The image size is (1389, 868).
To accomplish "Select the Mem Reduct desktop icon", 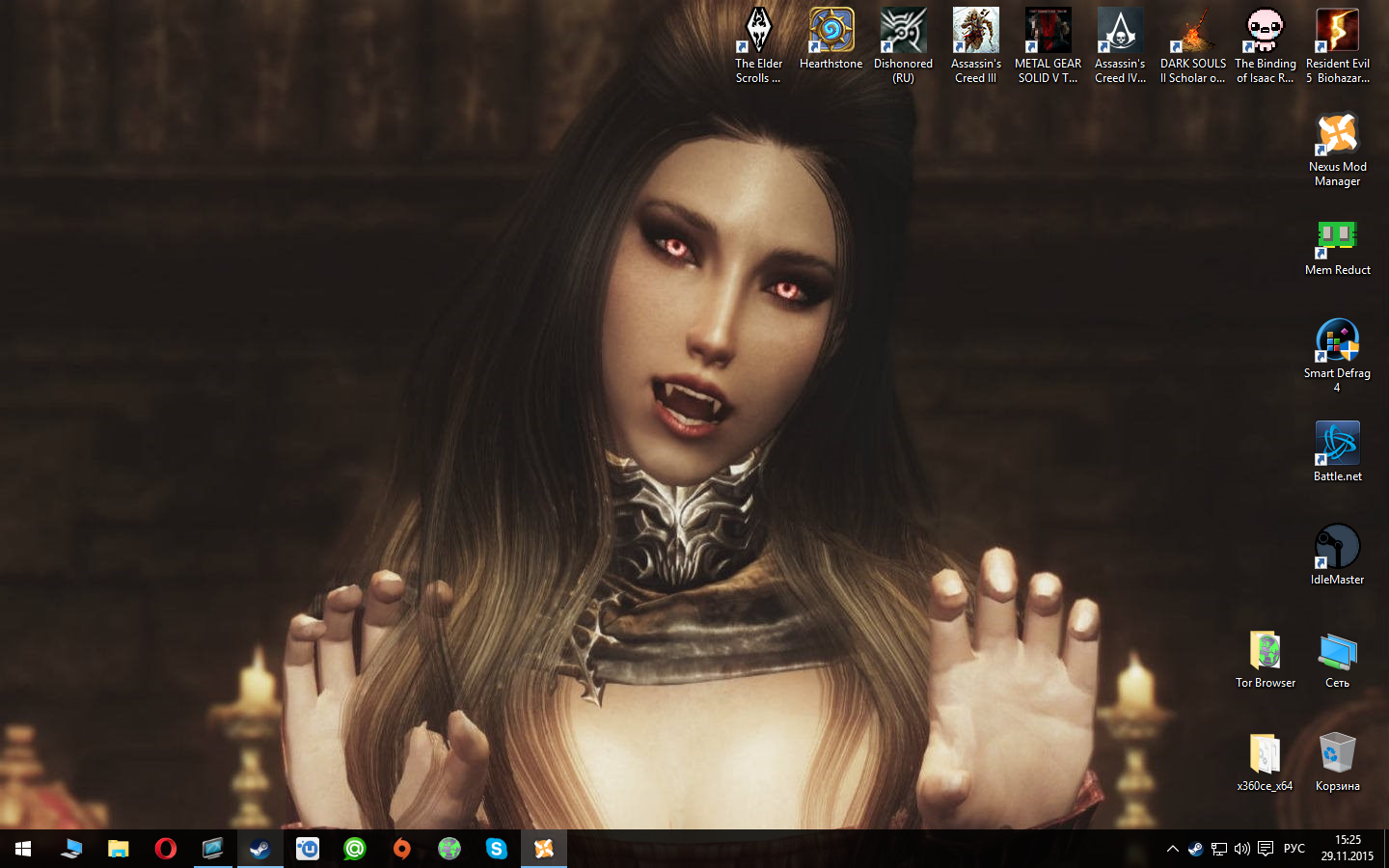I will [1337, 247].
